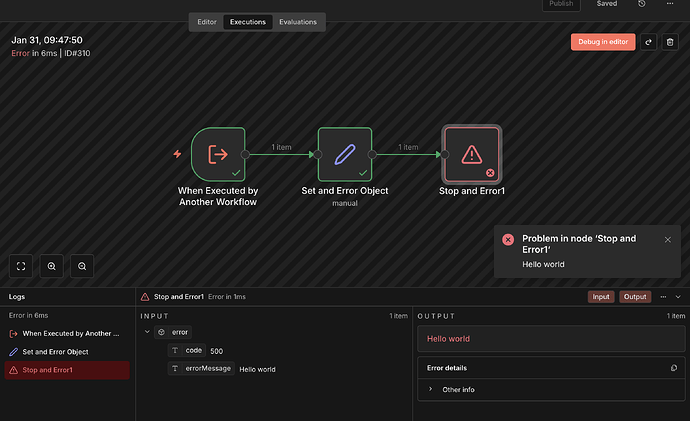690x421 pixels.
Task: Select Stop and Error1 log entry
Action: (65, 370)
